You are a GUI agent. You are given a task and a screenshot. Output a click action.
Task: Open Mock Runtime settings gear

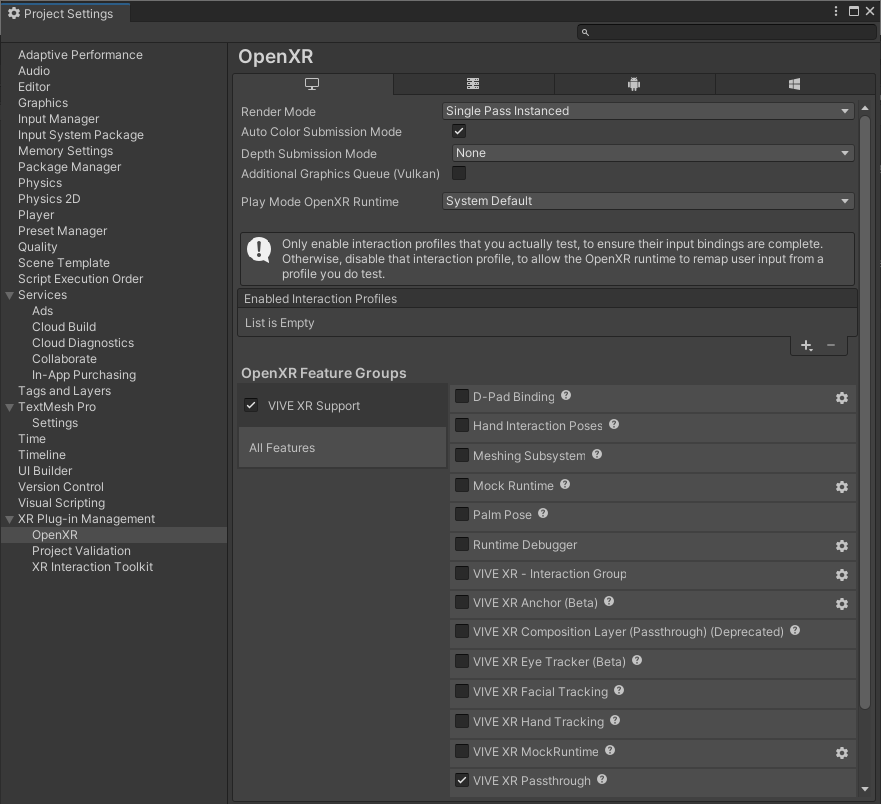[x=841, y=487]
